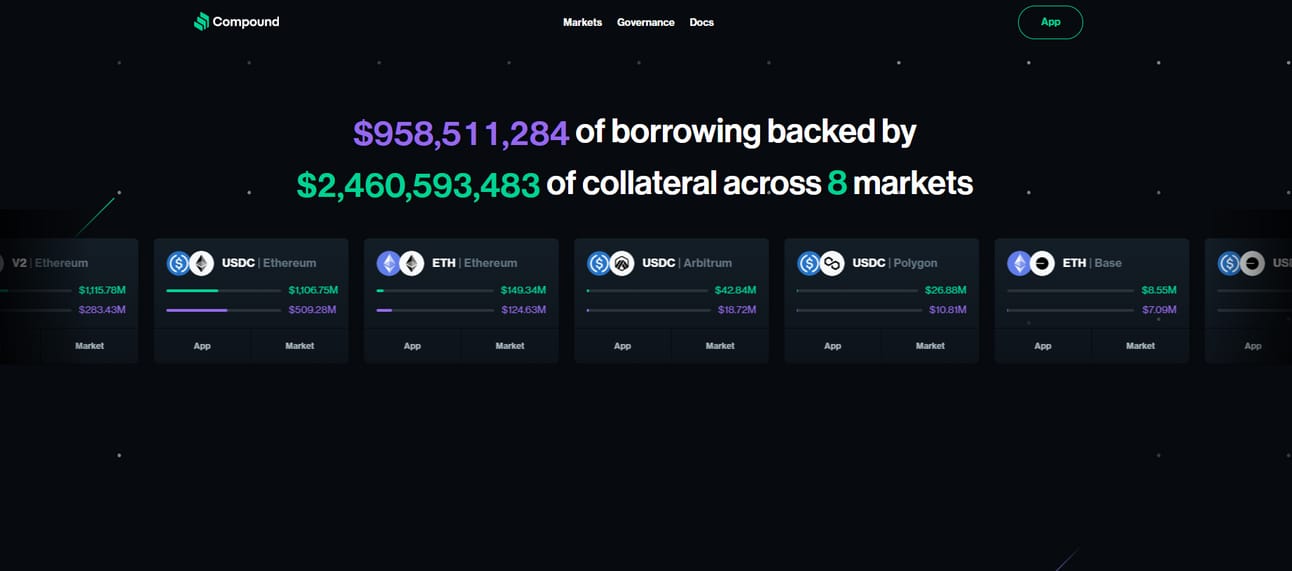Click the green collateral bar on USDC Ethereum
Image resolution: width=1292 pixels, height=571 pixels.
coord(223,290)
